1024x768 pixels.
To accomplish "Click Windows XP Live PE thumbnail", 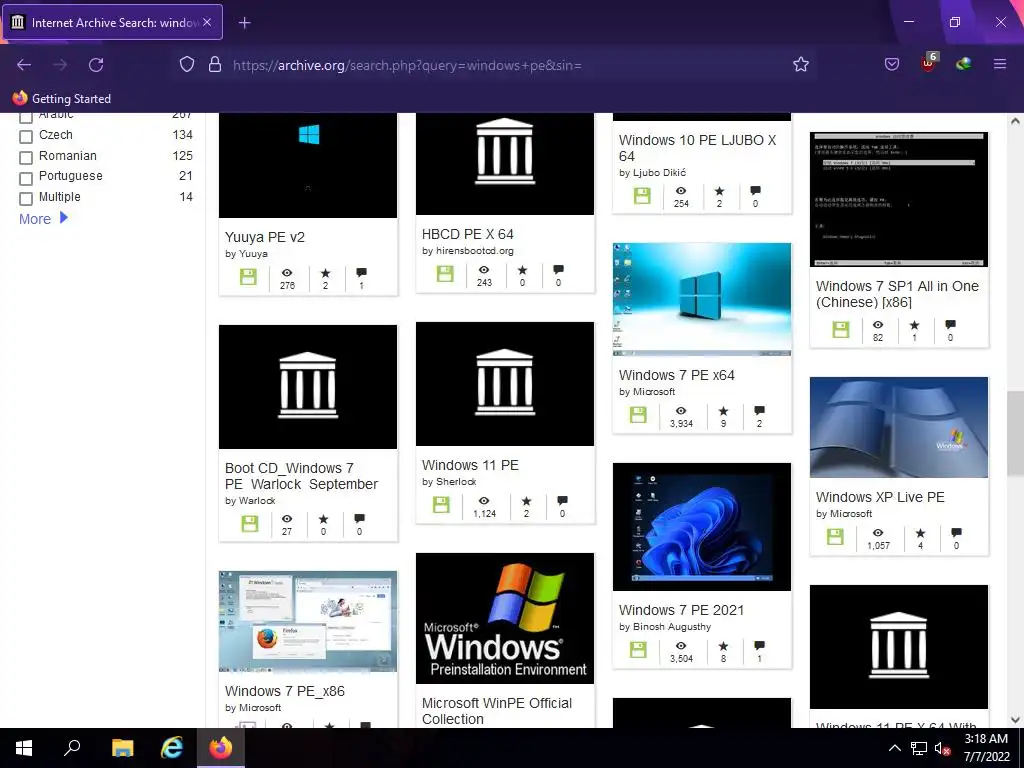I will point(899,427).
